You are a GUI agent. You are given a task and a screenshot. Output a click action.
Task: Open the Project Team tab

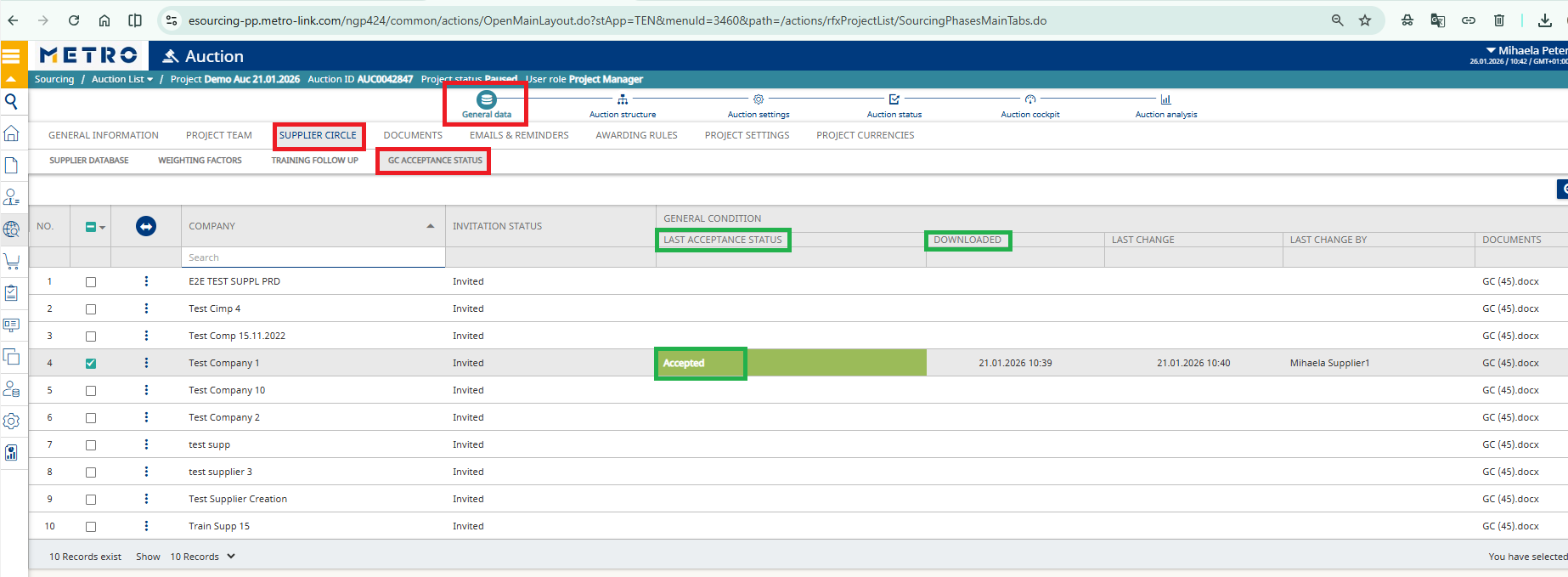coord(219,135)
